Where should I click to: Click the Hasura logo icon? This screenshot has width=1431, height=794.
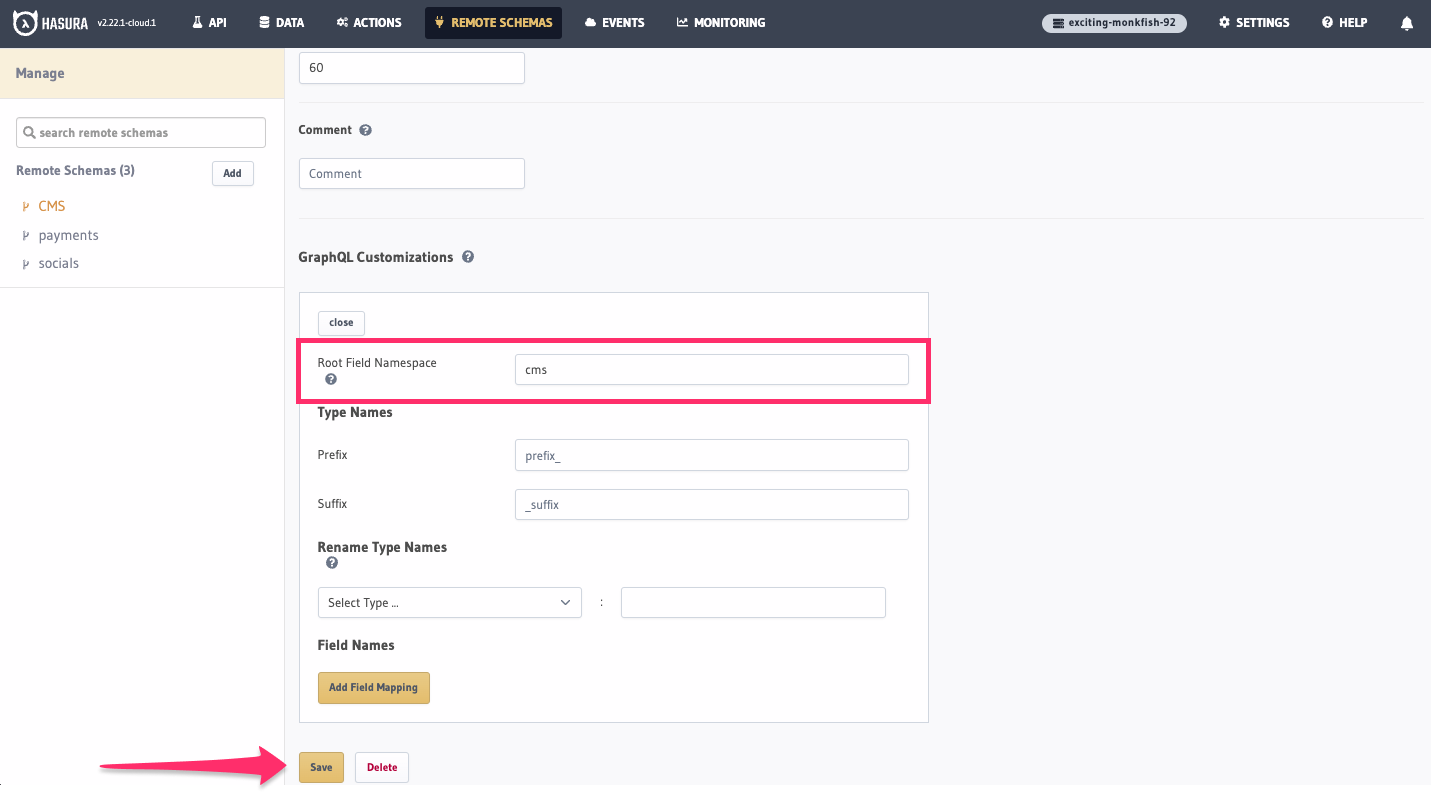25,22
